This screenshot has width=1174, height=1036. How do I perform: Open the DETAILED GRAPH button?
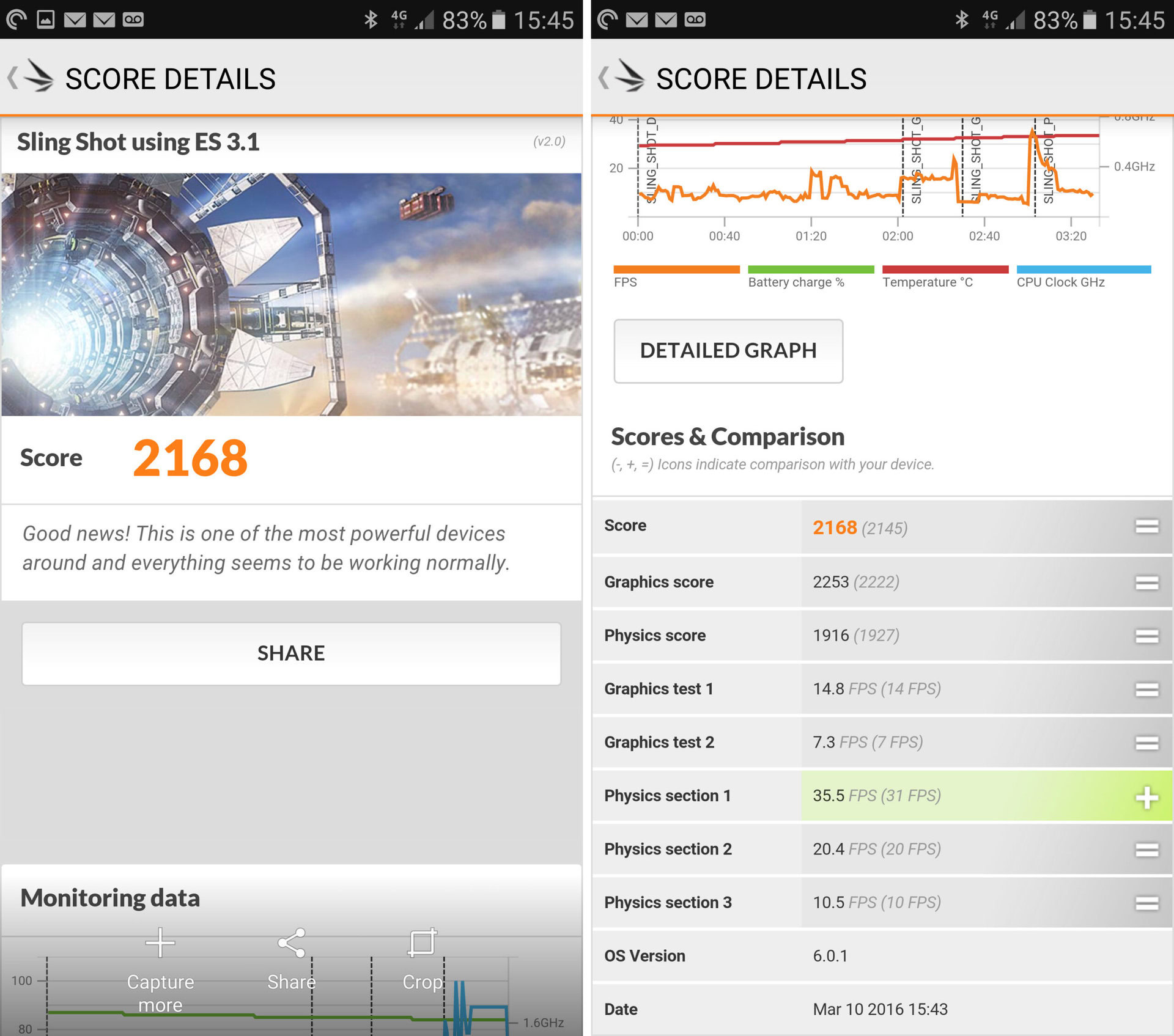(728, 351)
